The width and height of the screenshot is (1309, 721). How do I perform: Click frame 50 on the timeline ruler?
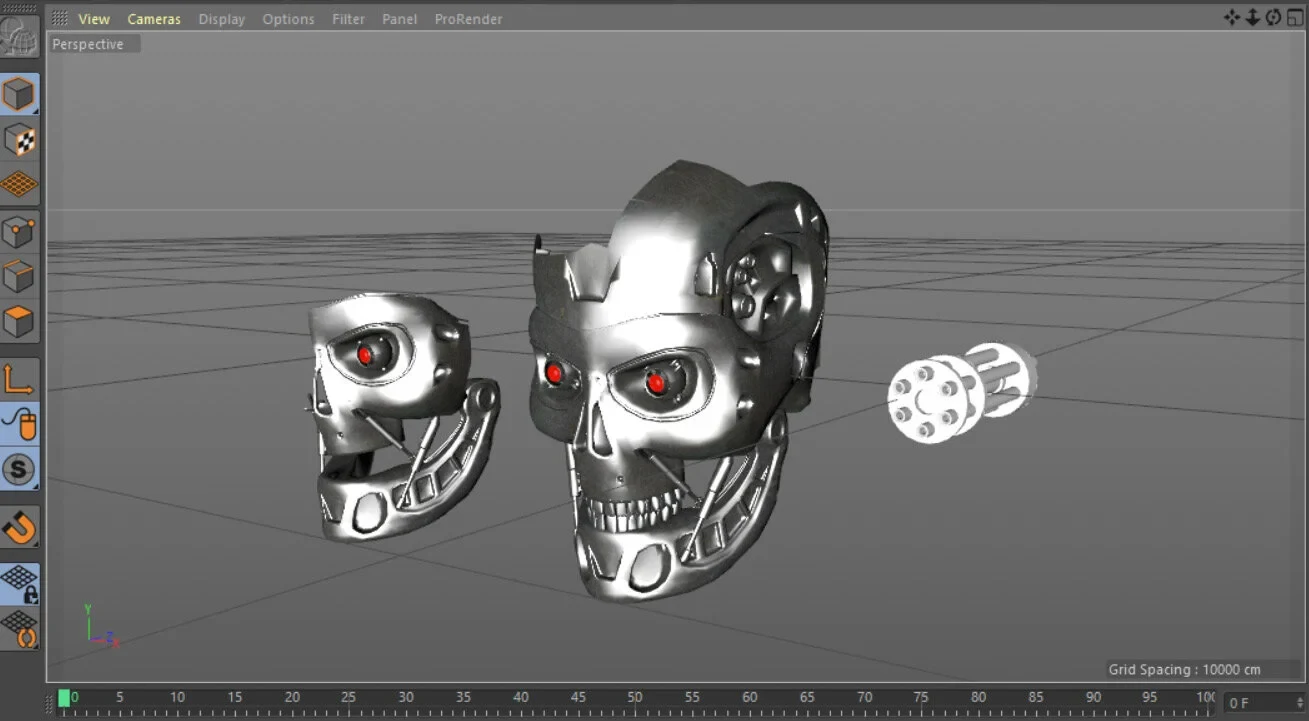coord(635,697)
